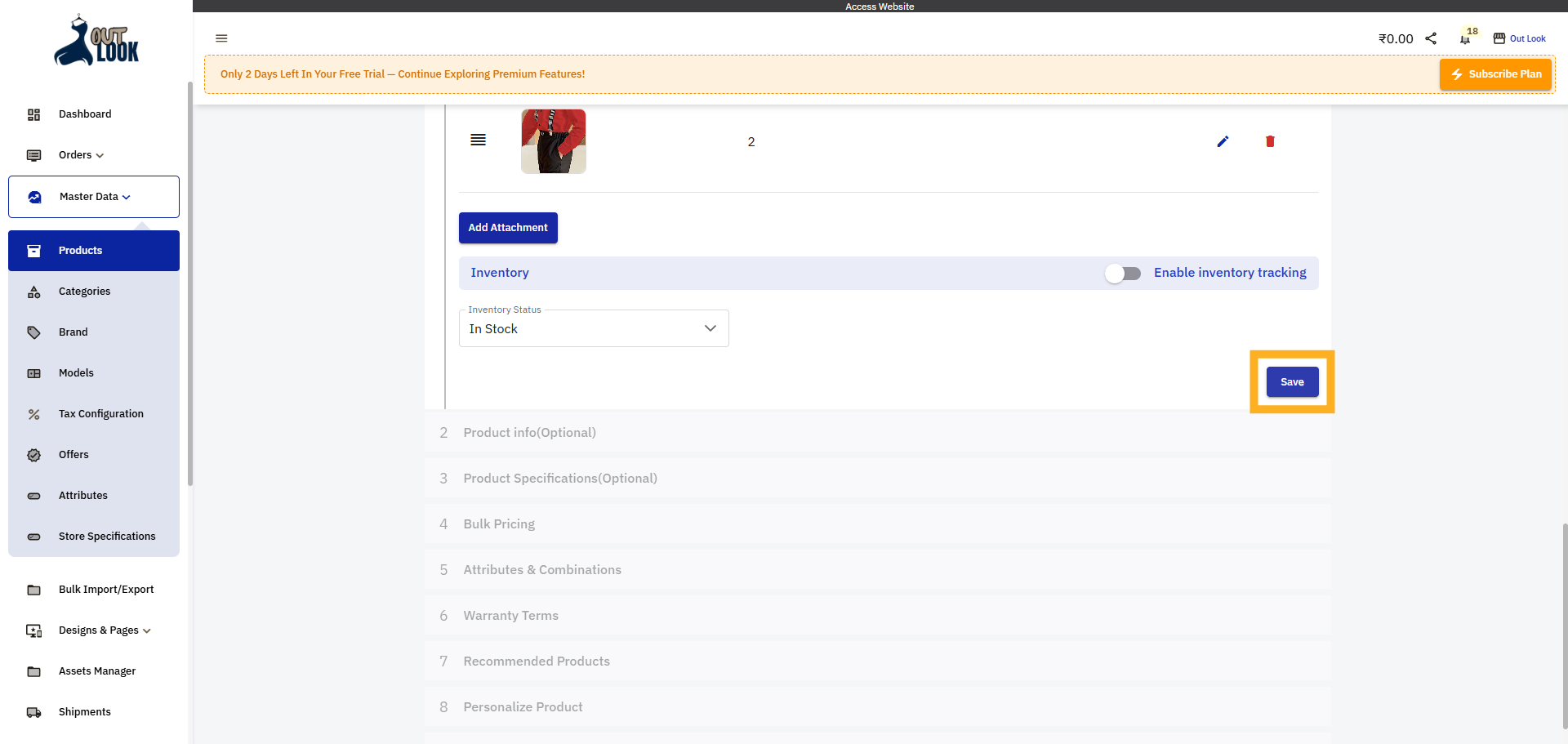Click the Out Look store icon
Viewport: 1568px width, 744px height.
click(x=1499, y=38)
